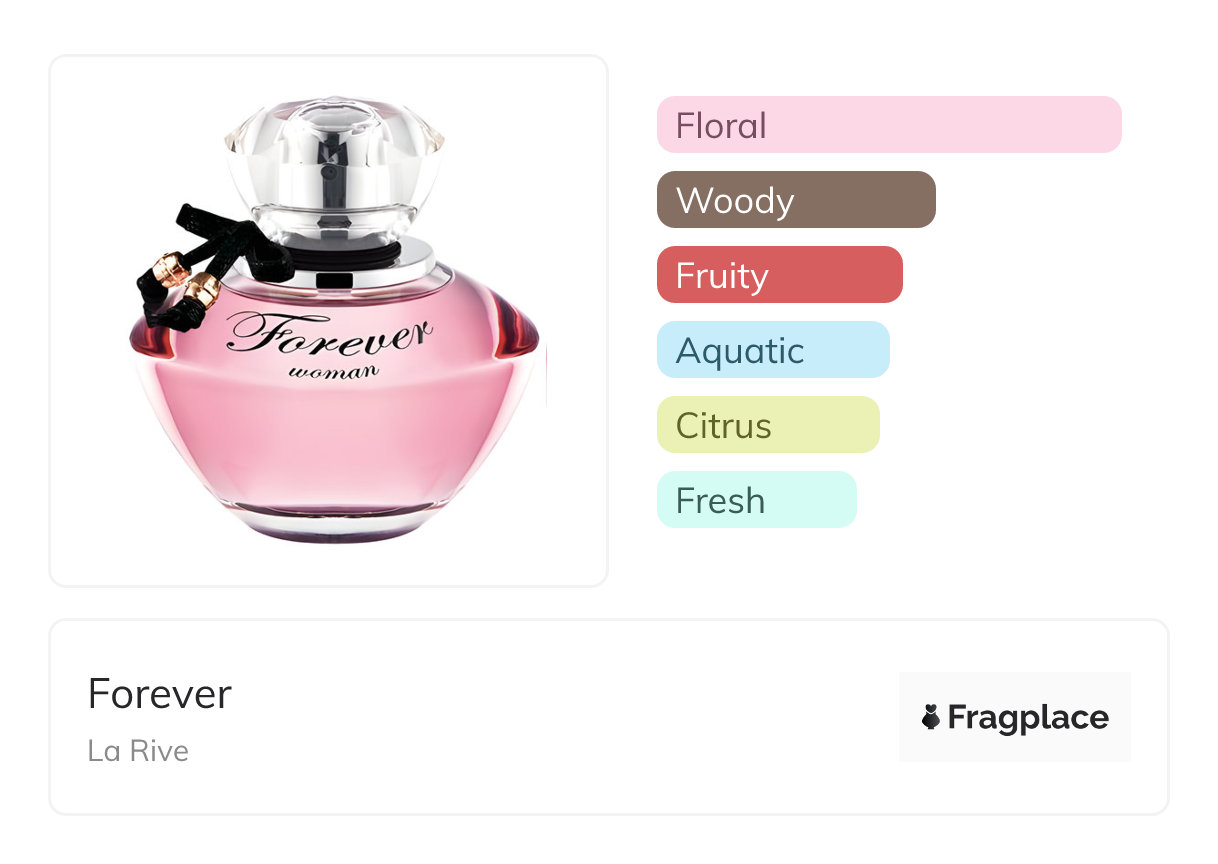The width and height of the screenshot is (1218, 864).
Task: Open the La Rive brand link
Action: click(x=138, y=751)
